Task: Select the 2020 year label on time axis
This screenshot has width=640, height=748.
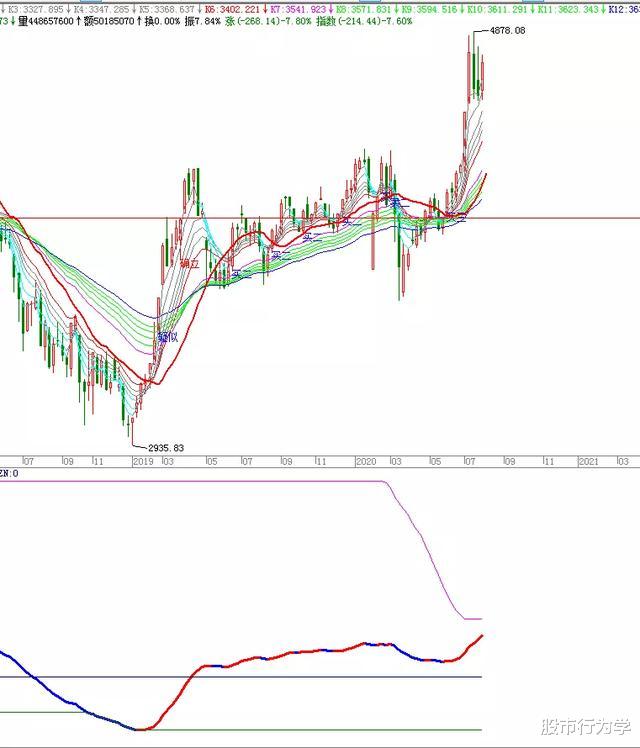Action: (x=366, y=461)
